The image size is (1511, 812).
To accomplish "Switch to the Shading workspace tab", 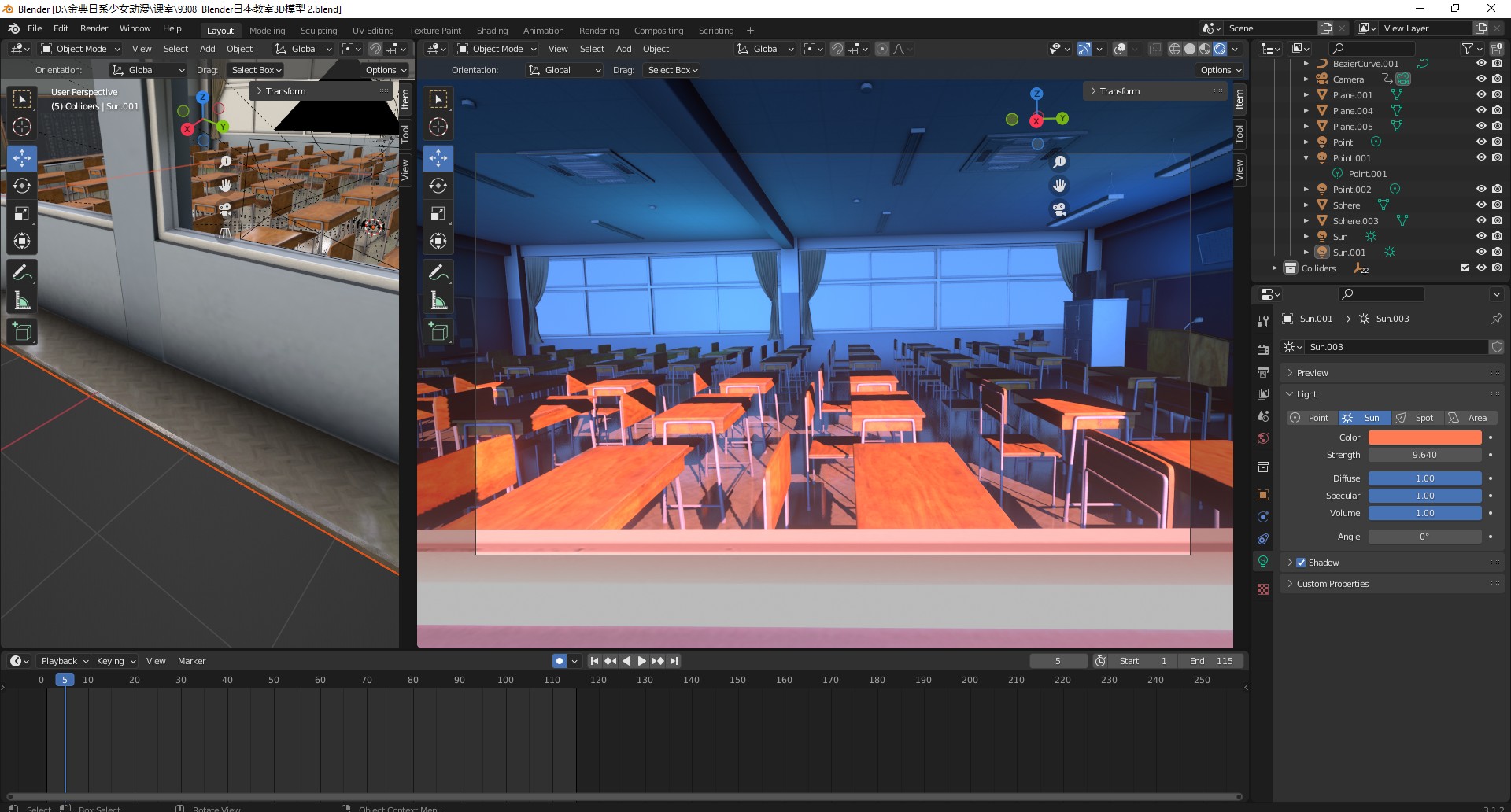I will tap(492, 31).
